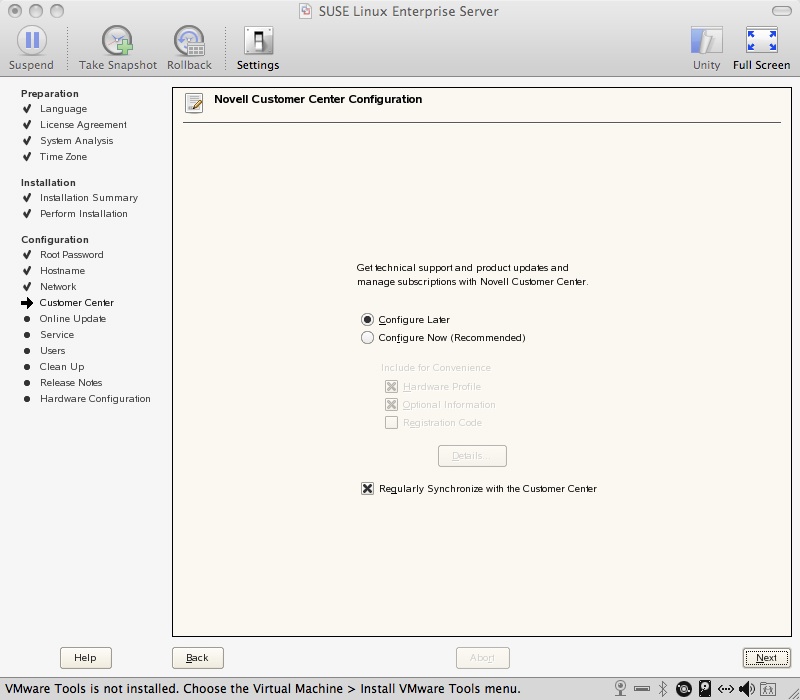The image size is (800, 700).
Task: Click the VMware Tools not installed message
Action: point(263,689)
